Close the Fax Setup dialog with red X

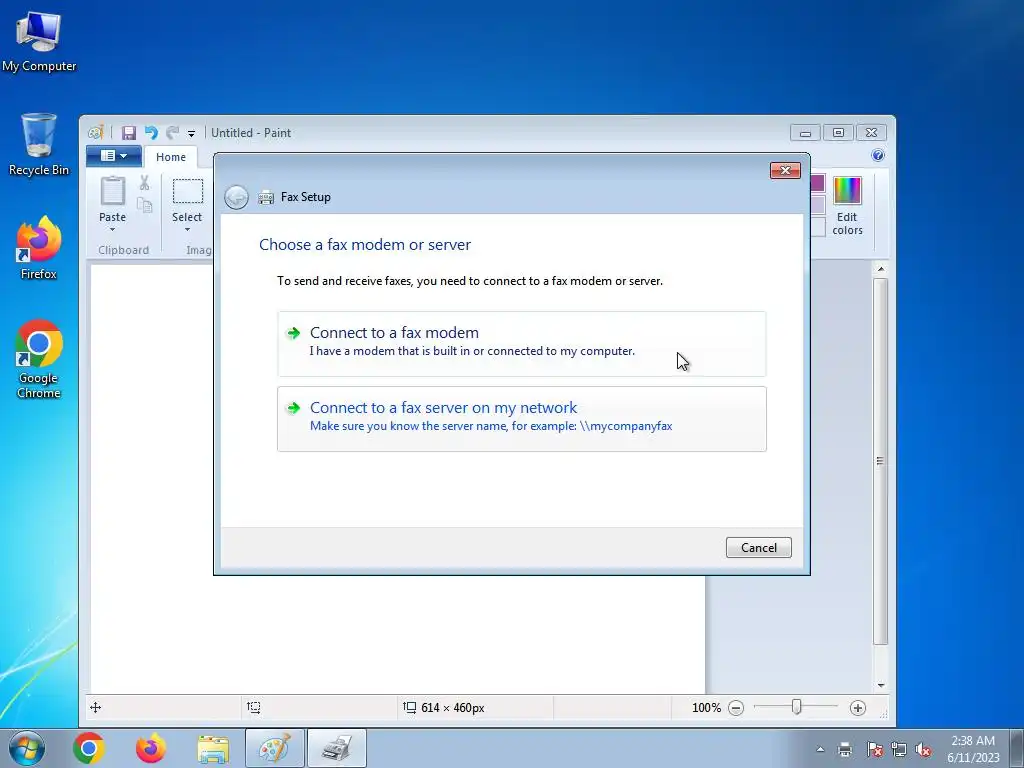tap(785, 170)
